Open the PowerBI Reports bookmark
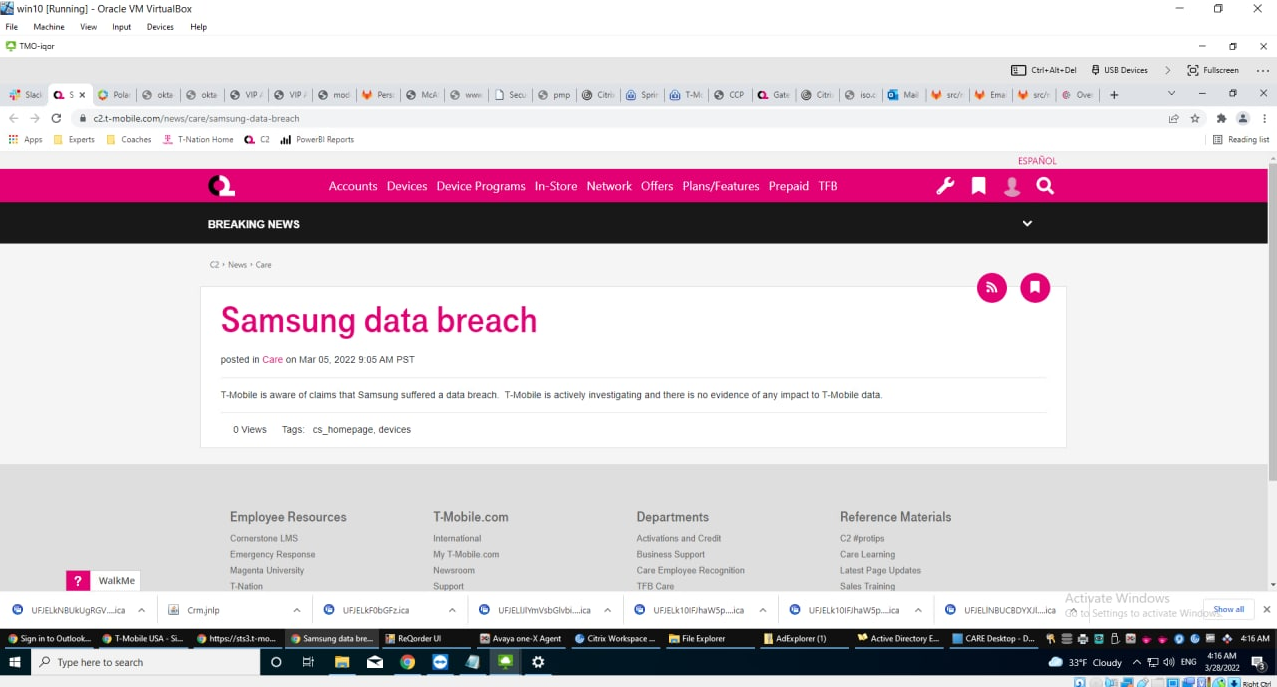The image size is (1277, 687). [317, 140]
